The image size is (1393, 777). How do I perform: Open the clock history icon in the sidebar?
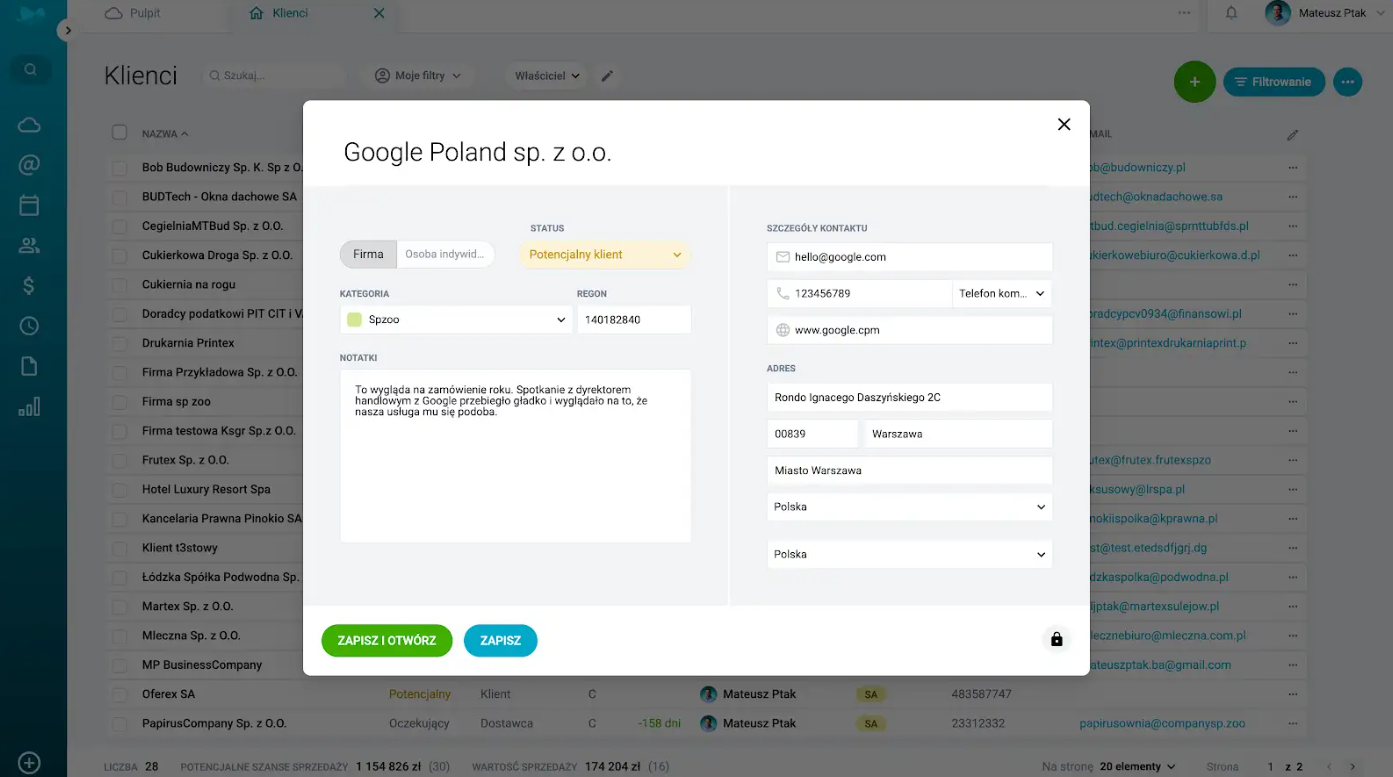[x=29, y=326]
